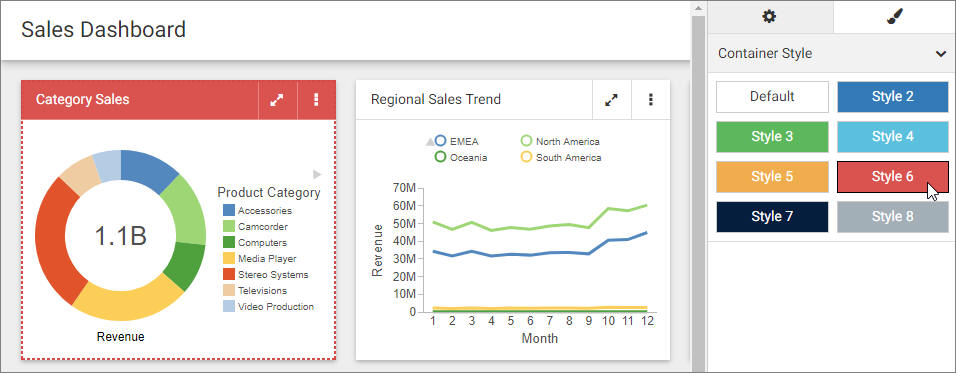Image resolution: width=956 pixels, height=373 pixels.
Task: Select the navy Style 7 button
Action: pos(772,217)
